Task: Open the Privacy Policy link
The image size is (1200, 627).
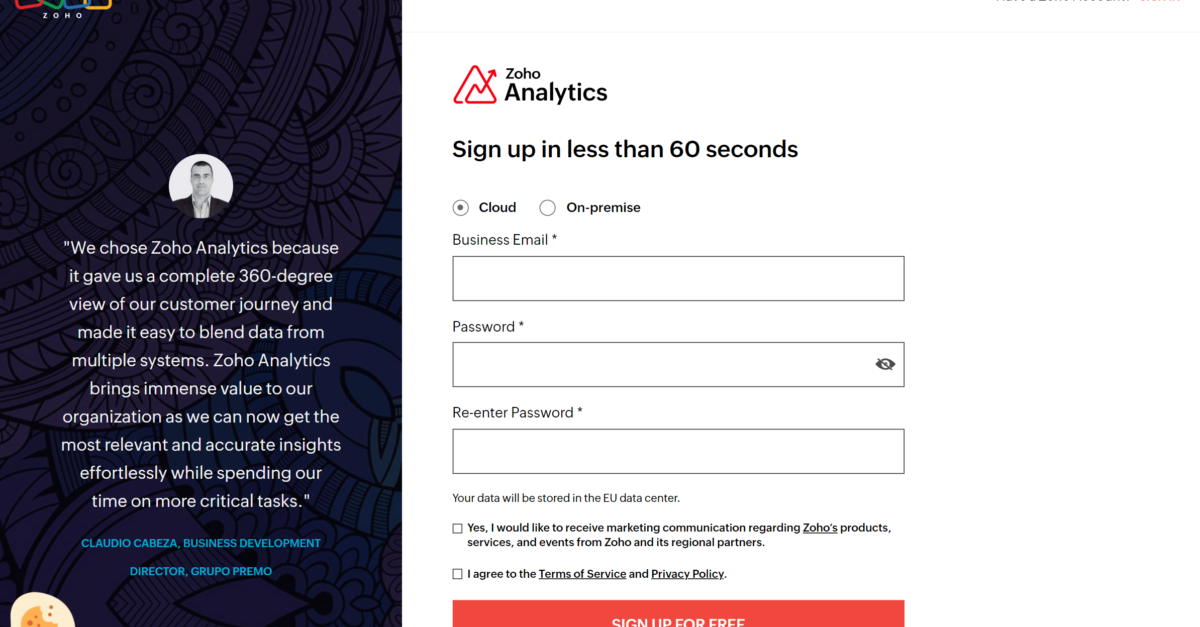Action: [x=687, y=573]
